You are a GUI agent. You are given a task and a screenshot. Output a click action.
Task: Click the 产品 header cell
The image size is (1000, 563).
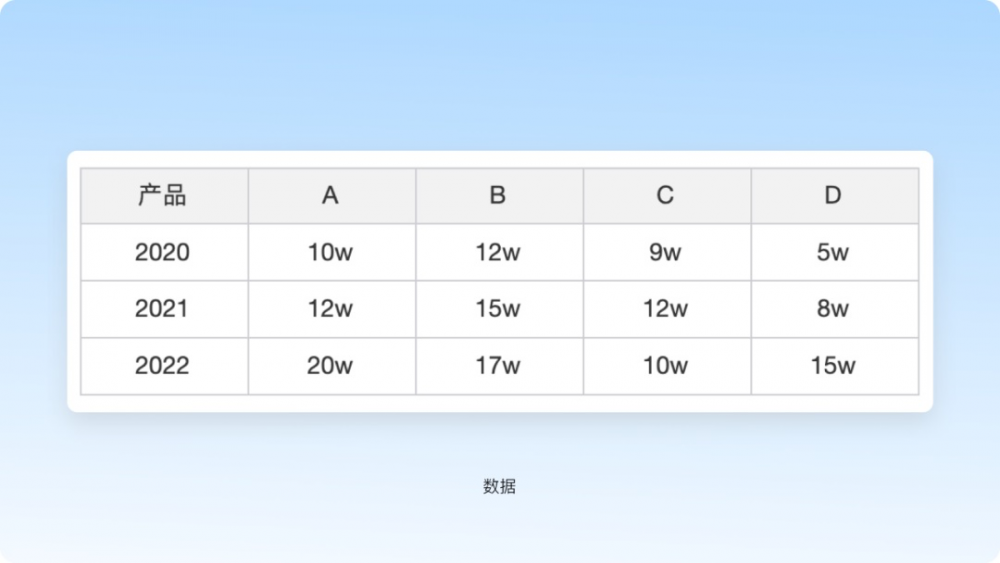[x=162, y=196]
